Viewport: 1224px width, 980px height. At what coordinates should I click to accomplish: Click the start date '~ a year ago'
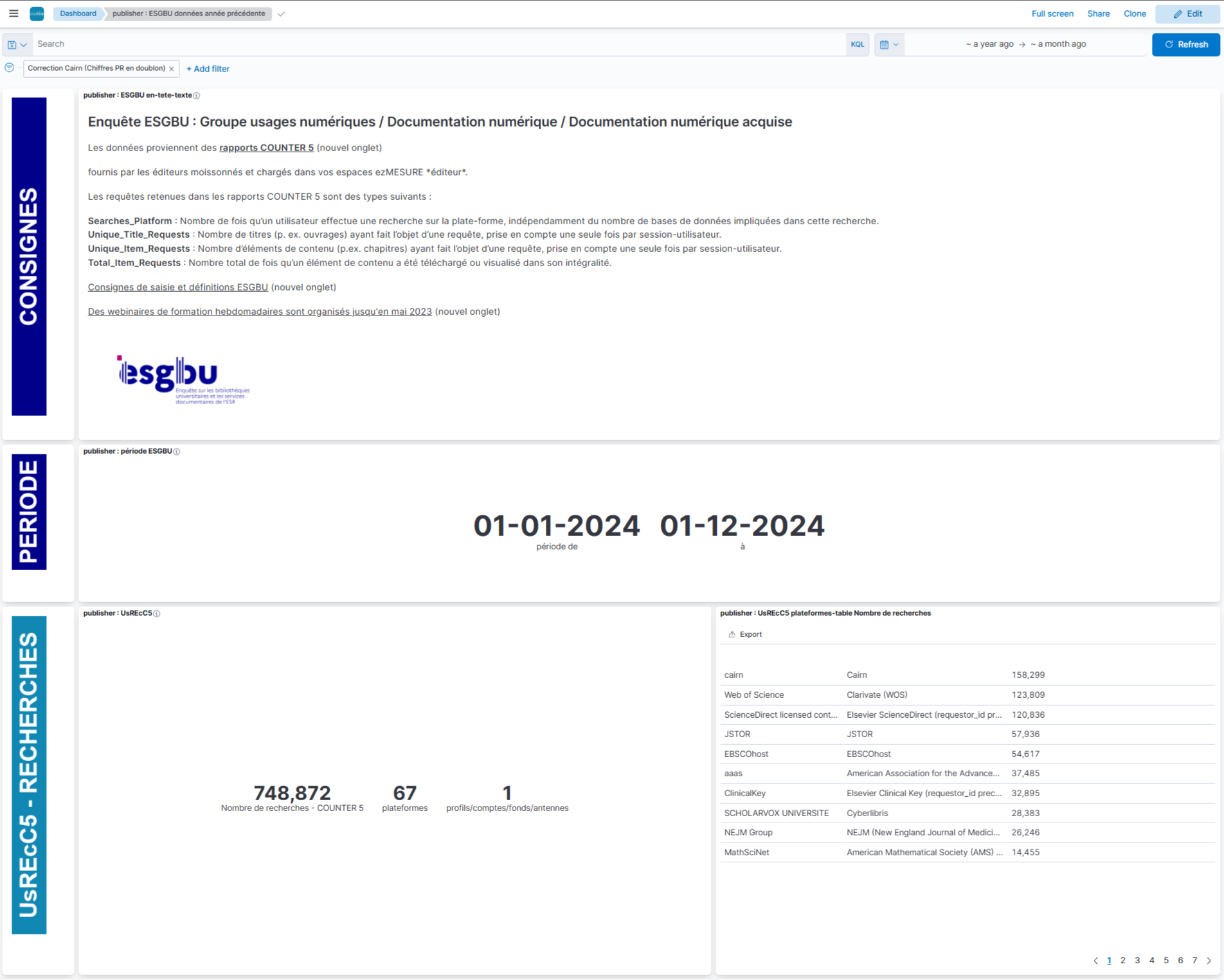[x=989, y=44]
